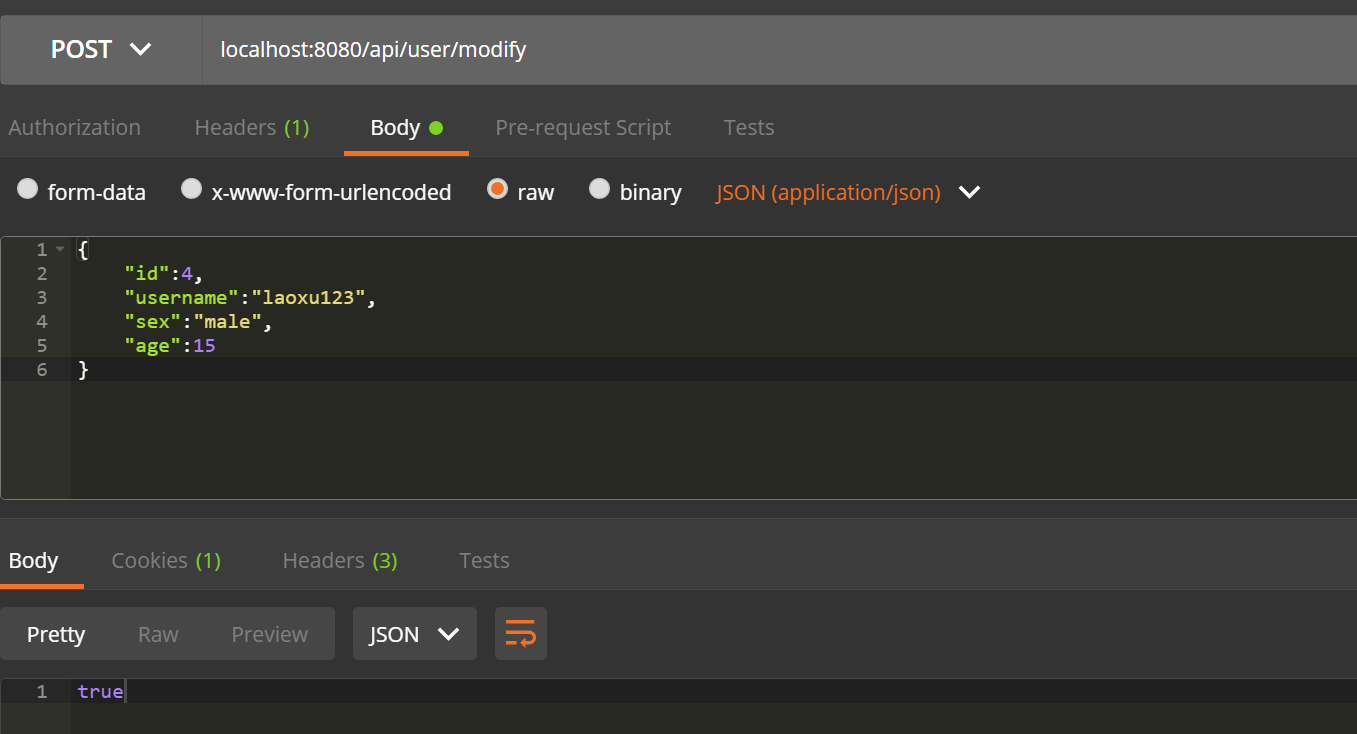Viewport: 1357px width, 734px height.
Task: Select the Raw response view
Action: tap(158, 634)
